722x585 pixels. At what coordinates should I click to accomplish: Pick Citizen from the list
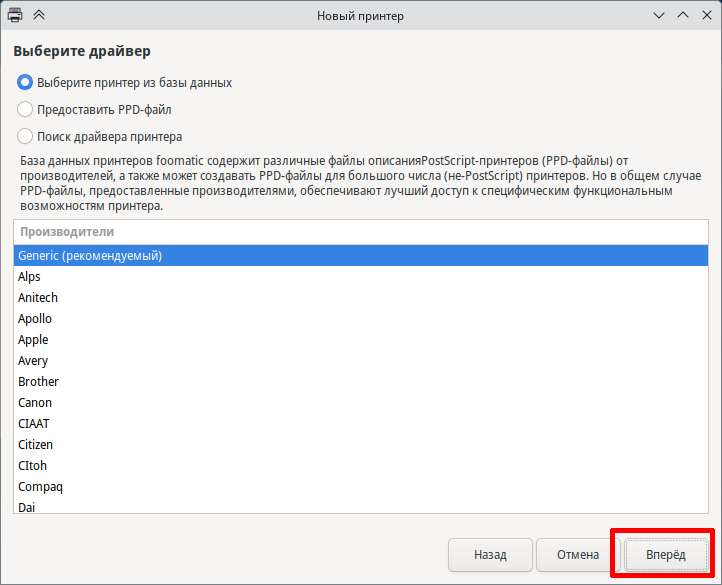[361, 445]
